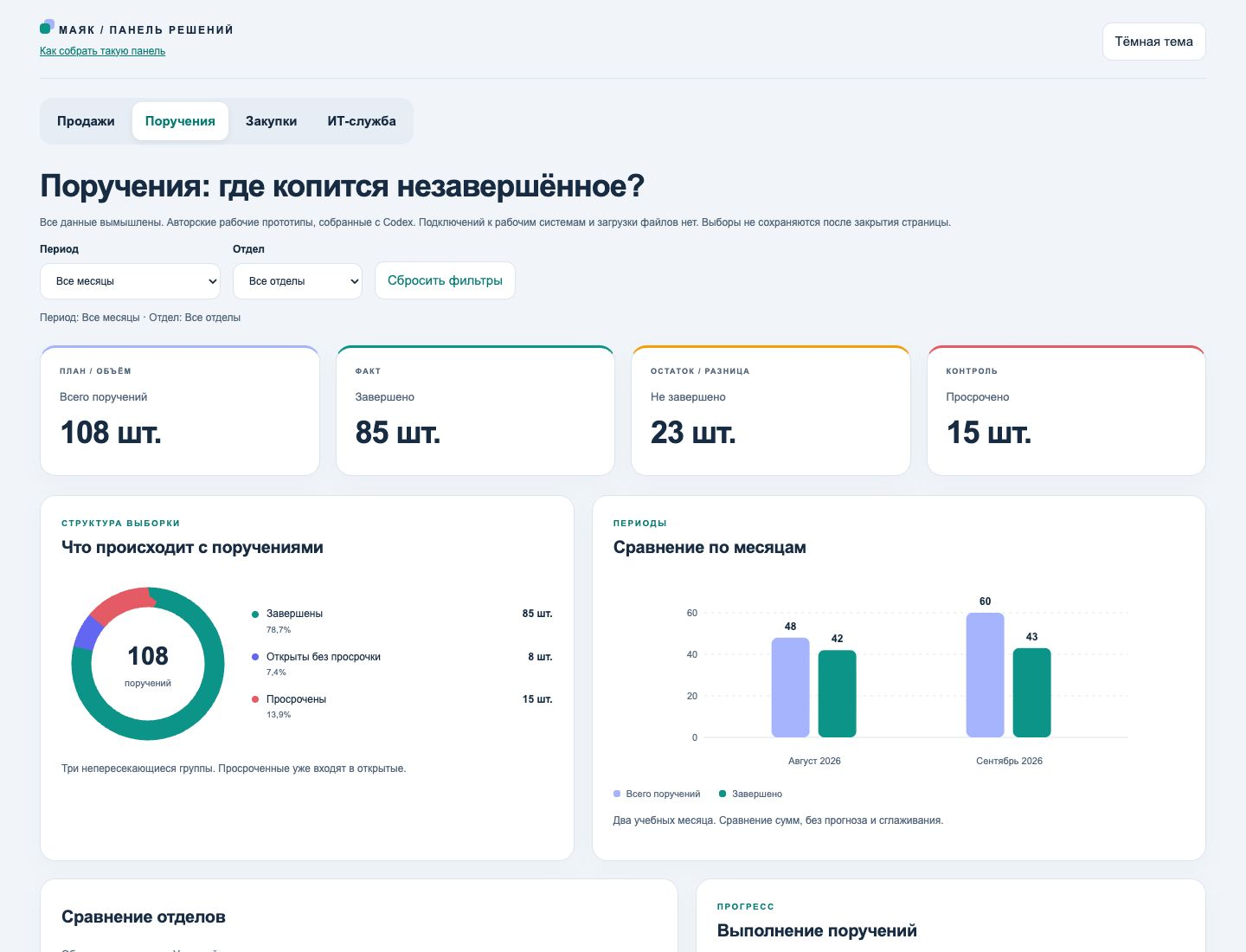Click the Сбросить фильтры button
Viewport: 1246px width, 952px height.
pos(445,280)
